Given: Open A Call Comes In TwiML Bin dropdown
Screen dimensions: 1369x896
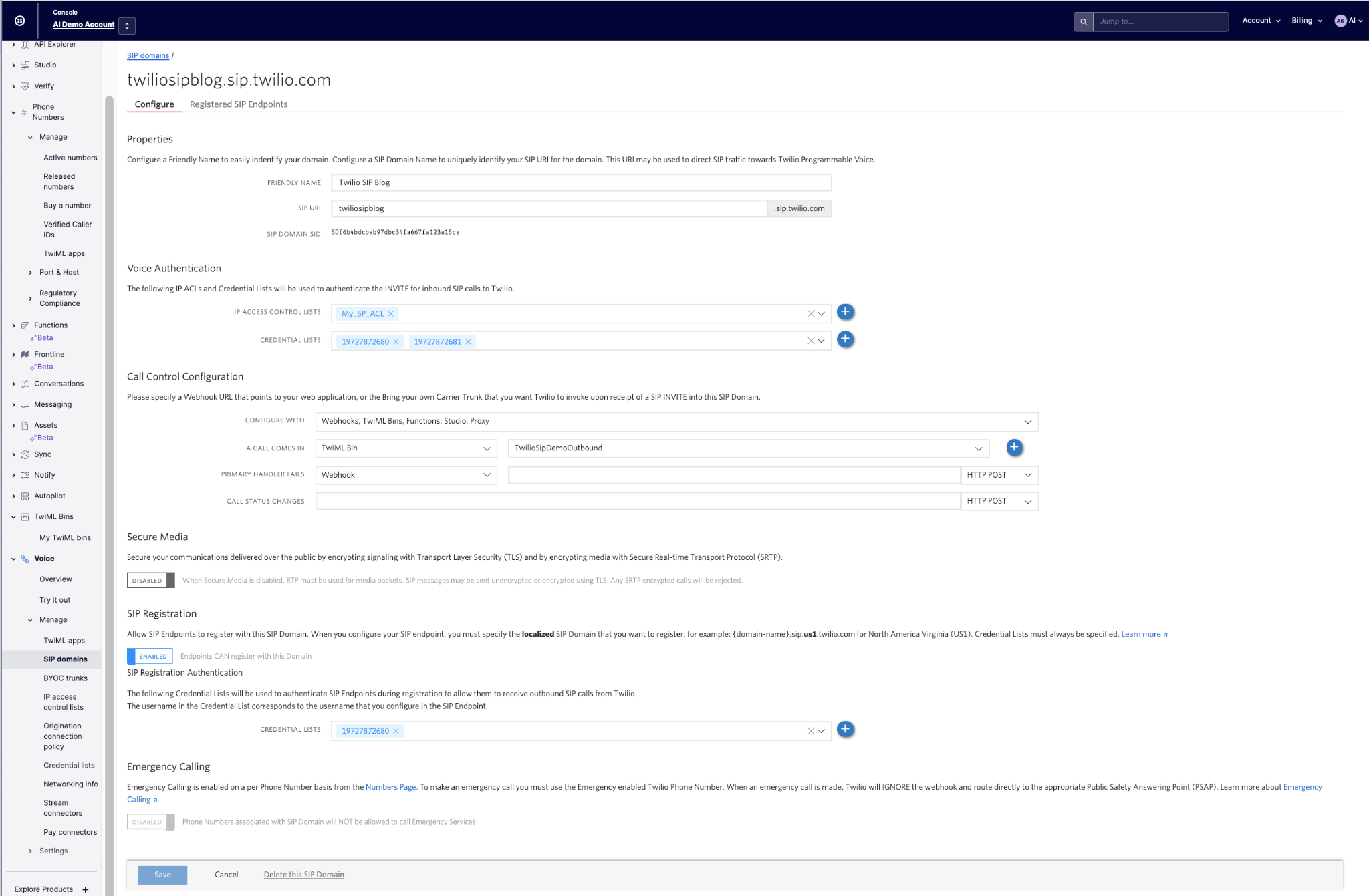Looking at the screenshot, I should tap(406, 448).
